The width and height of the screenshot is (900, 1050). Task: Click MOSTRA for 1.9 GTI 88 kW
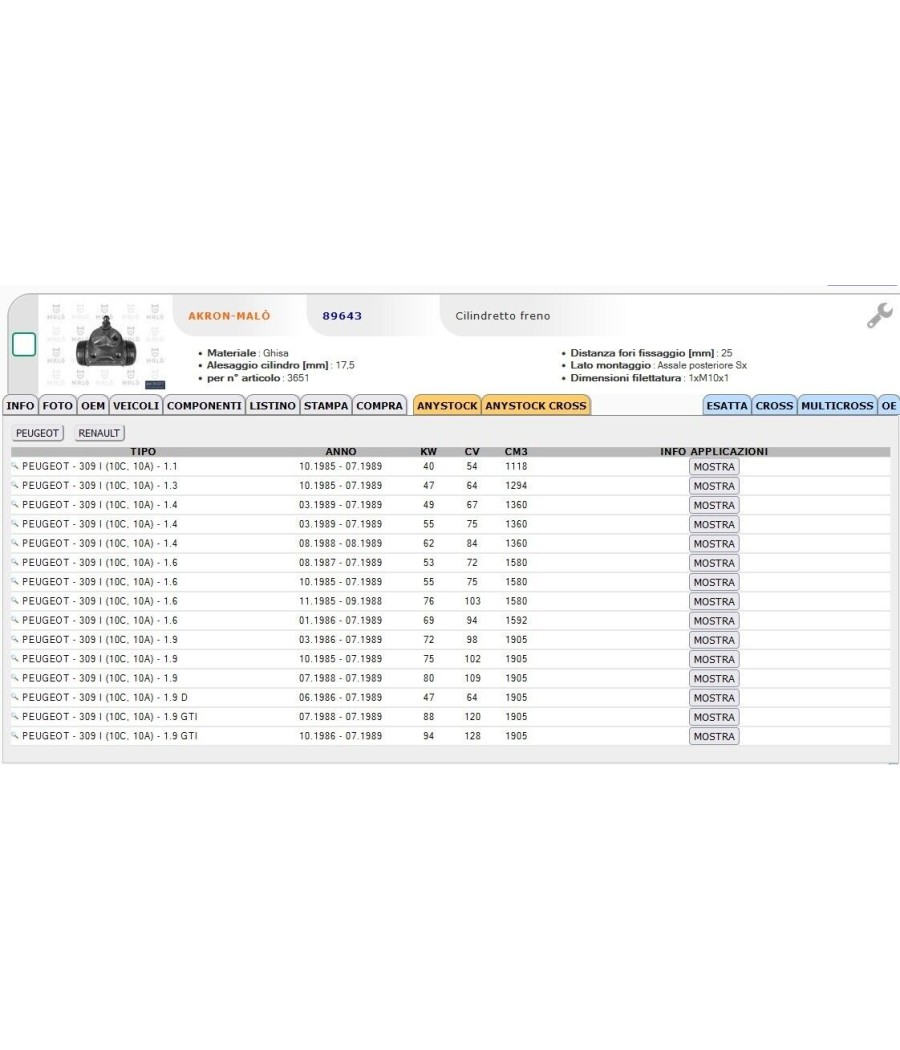(714, 717)
